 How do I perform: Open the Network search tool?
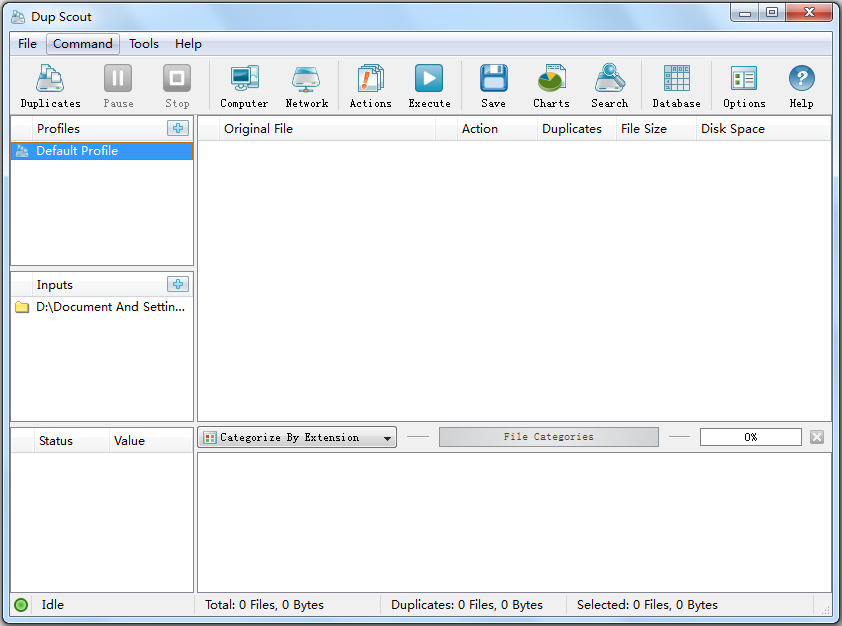(x=307, y=86)
